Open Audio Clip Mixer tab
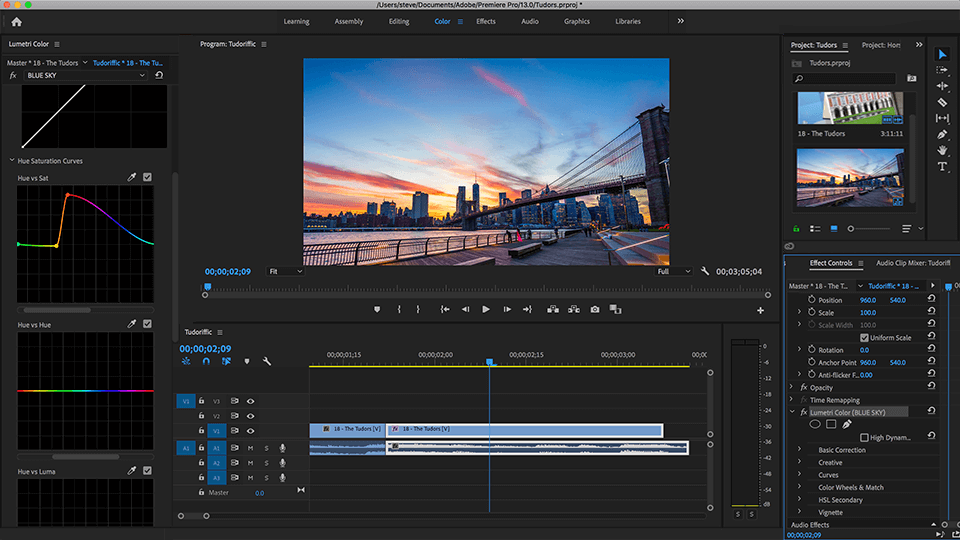Image resolution: width=960 pixels, height=540 pixels. click(913, 263)
